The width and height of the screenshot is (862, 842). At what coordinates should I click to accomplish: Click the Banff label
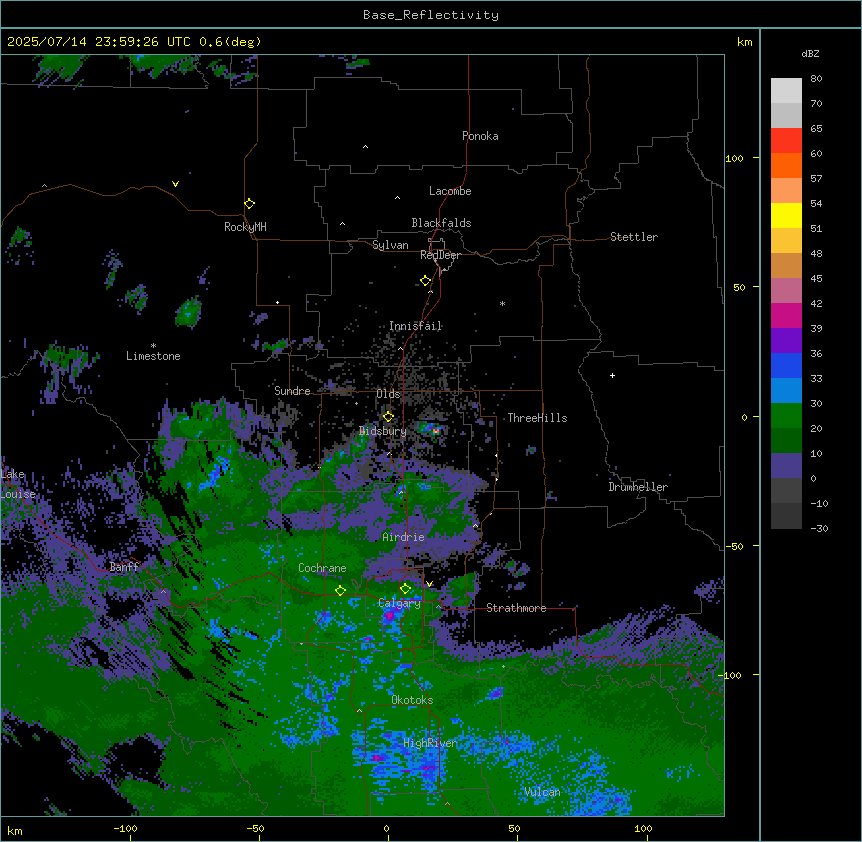coord(124,567)
